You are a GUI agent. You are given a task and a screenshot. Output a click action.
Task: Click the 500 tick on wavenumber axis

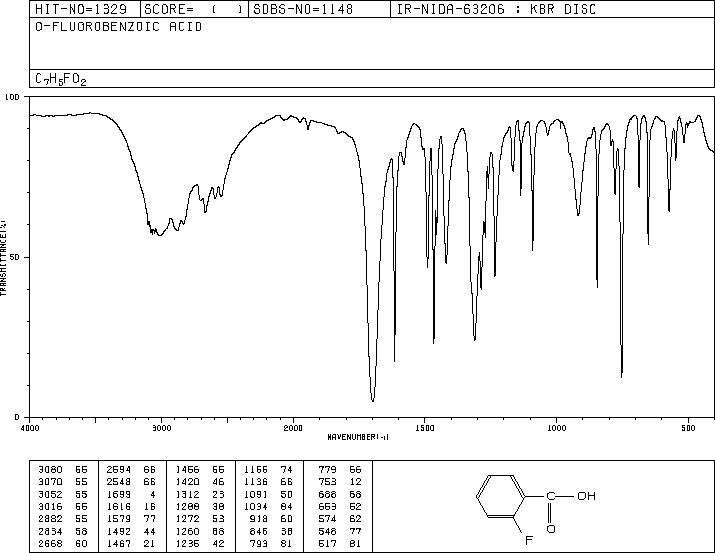[x=688, y=428]
